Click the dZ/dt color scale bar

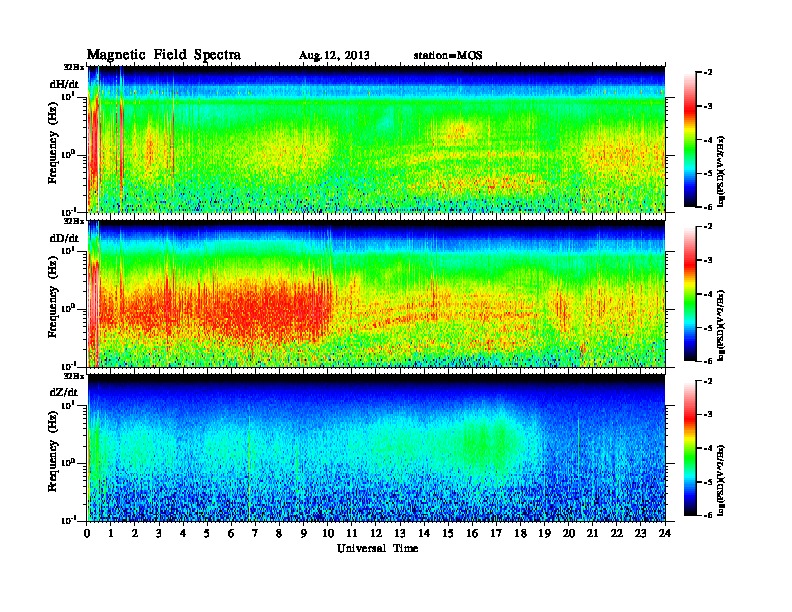pos(690,448)
